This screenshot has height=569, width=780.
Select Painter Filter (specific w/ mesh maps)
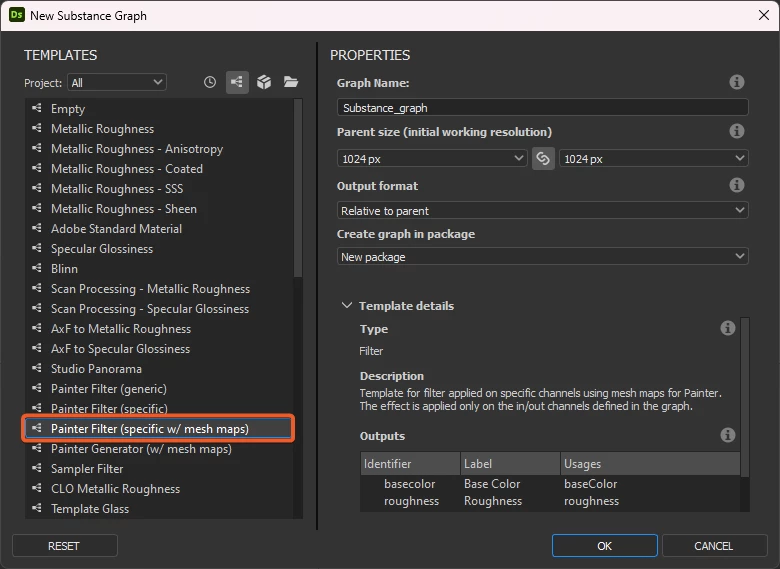tap(159, 429)
